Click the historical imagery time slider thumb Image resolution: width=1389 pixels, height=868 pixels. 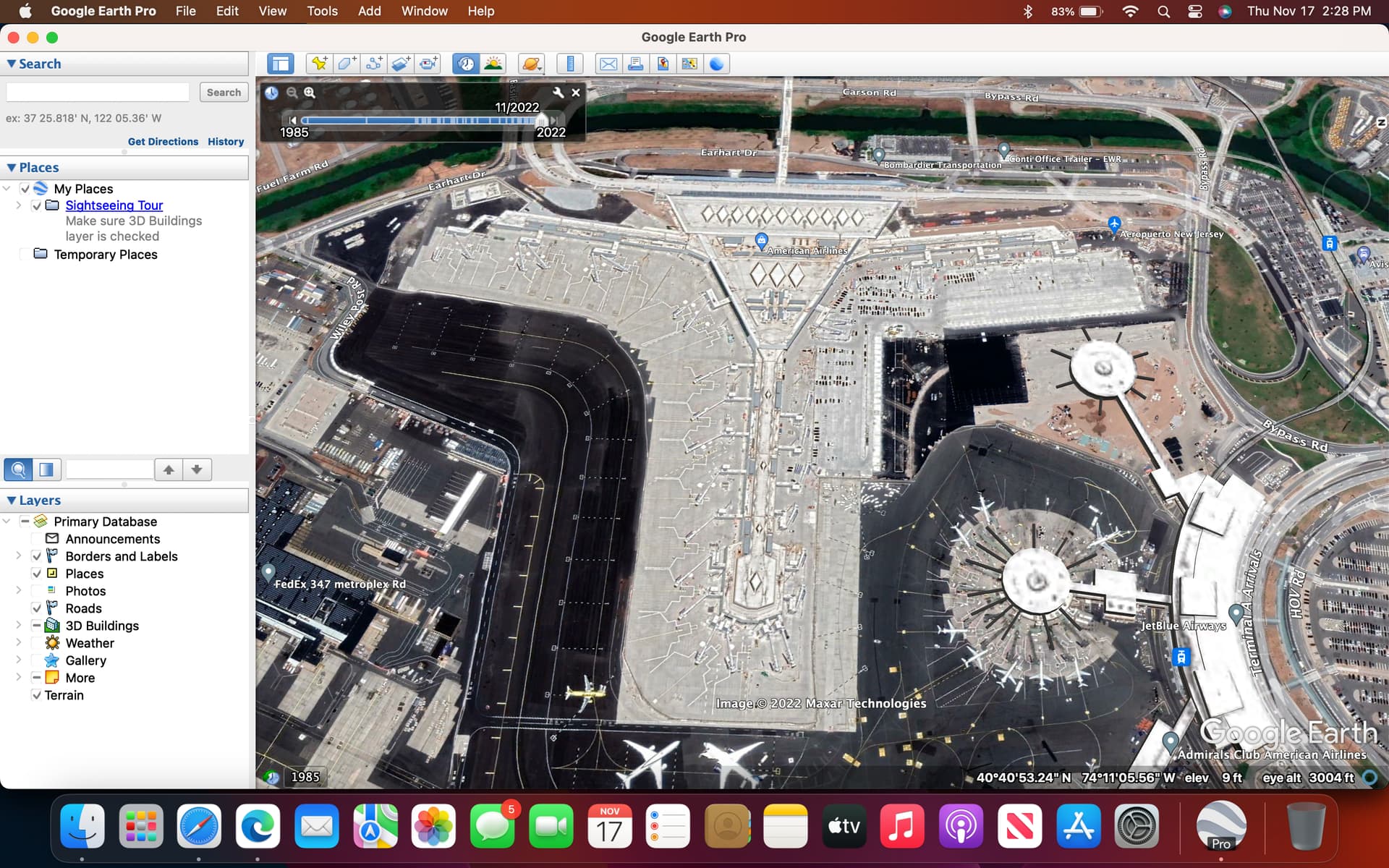(540, 121)
